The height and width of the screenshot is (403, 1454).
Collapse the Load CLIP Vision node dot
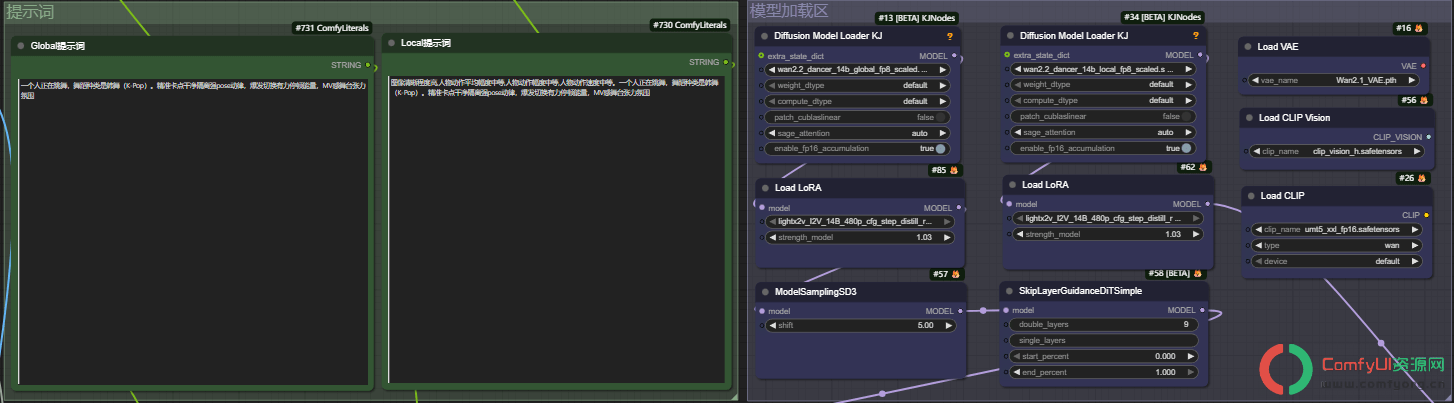(x=1247, y=117)
